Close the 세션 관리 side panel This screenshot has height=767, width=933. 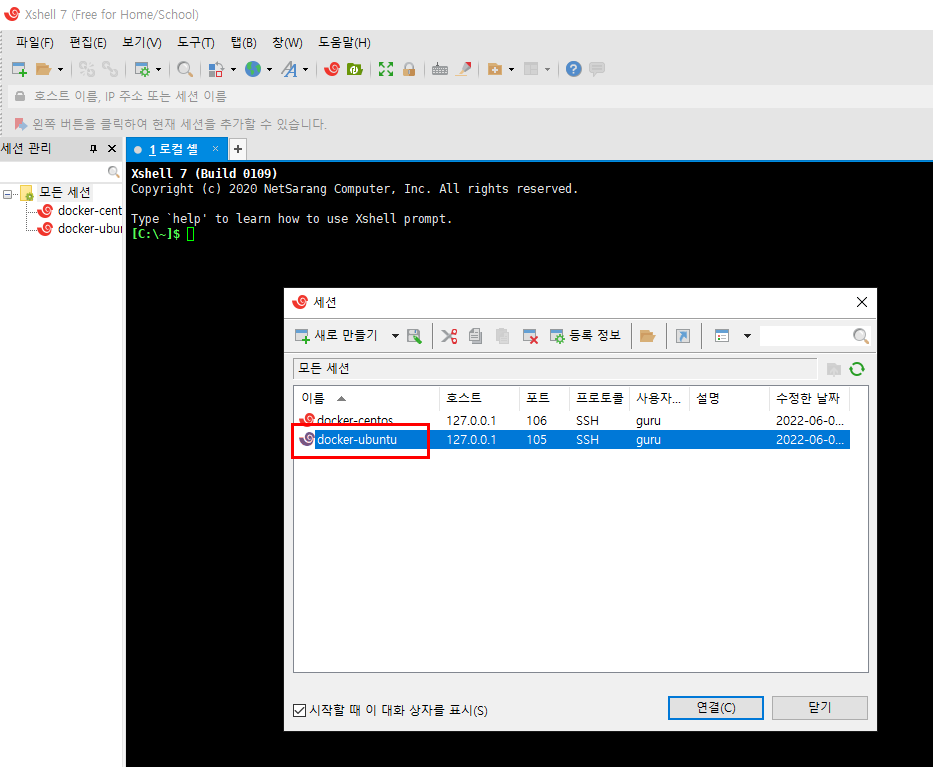(112, 149)
